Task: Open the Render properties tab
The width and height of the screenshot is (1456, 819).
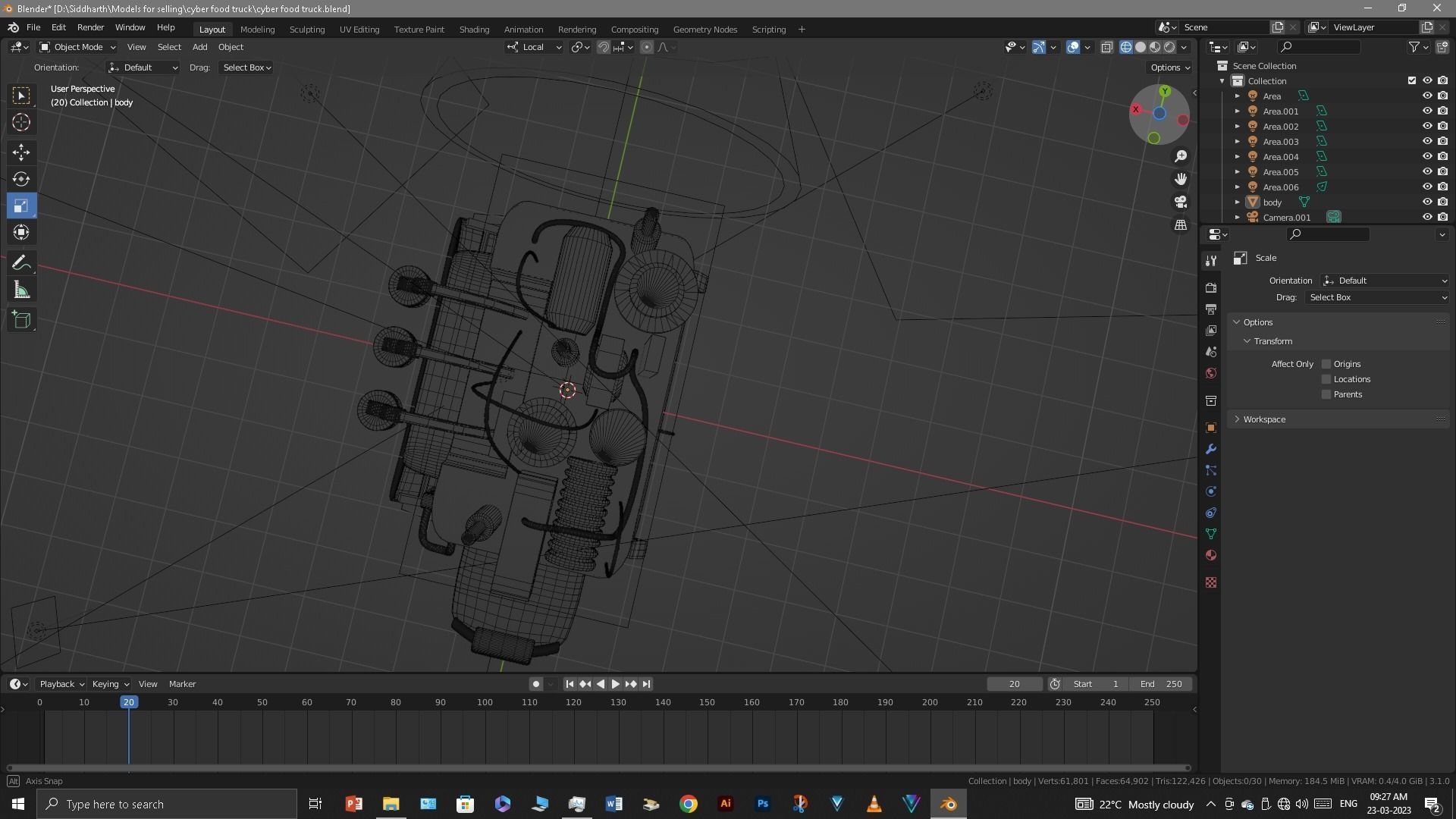Action: click(1211, 288)
